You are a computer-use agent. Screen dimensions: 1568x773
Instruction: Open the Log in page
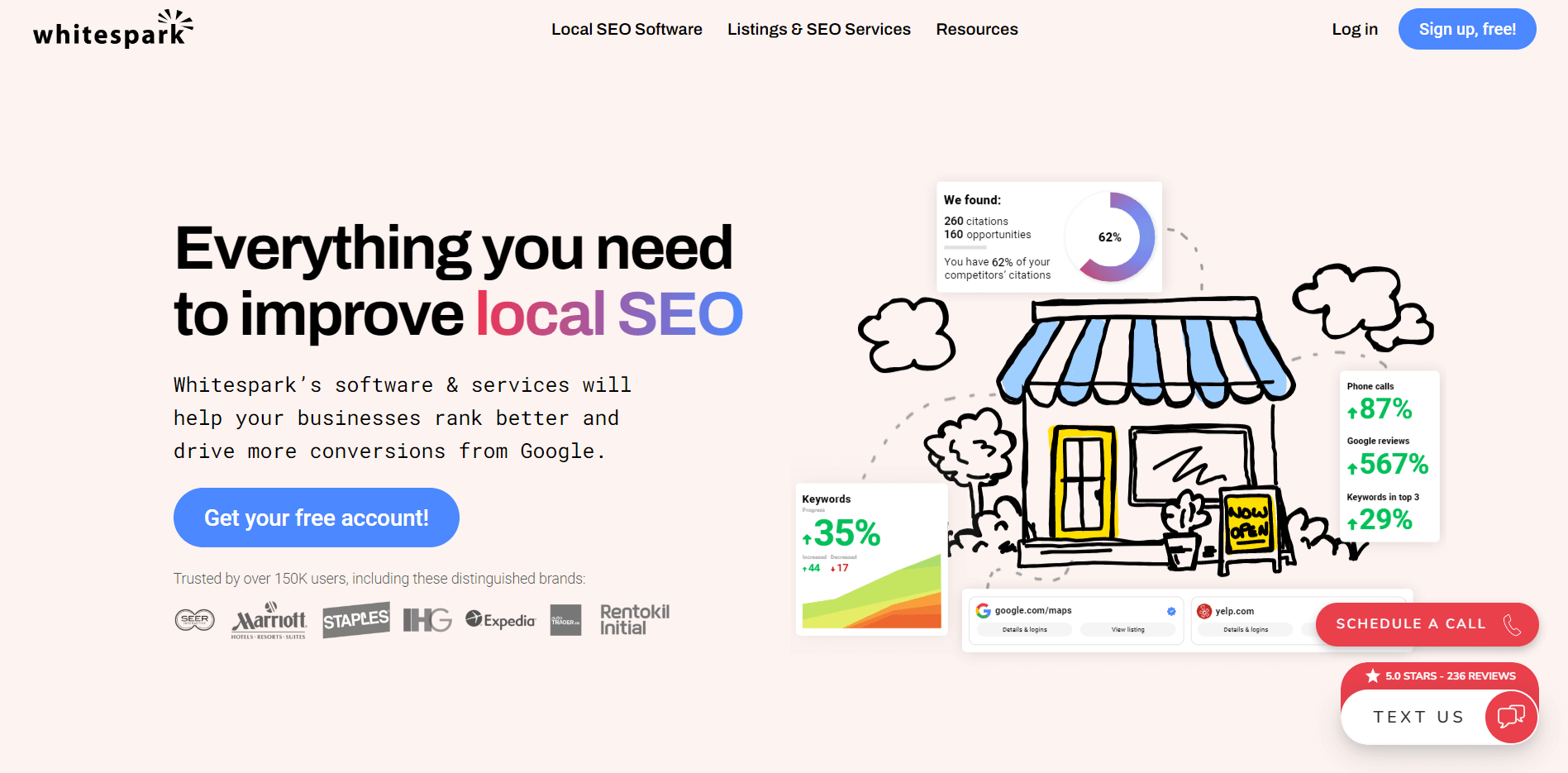click(1354, 29)
